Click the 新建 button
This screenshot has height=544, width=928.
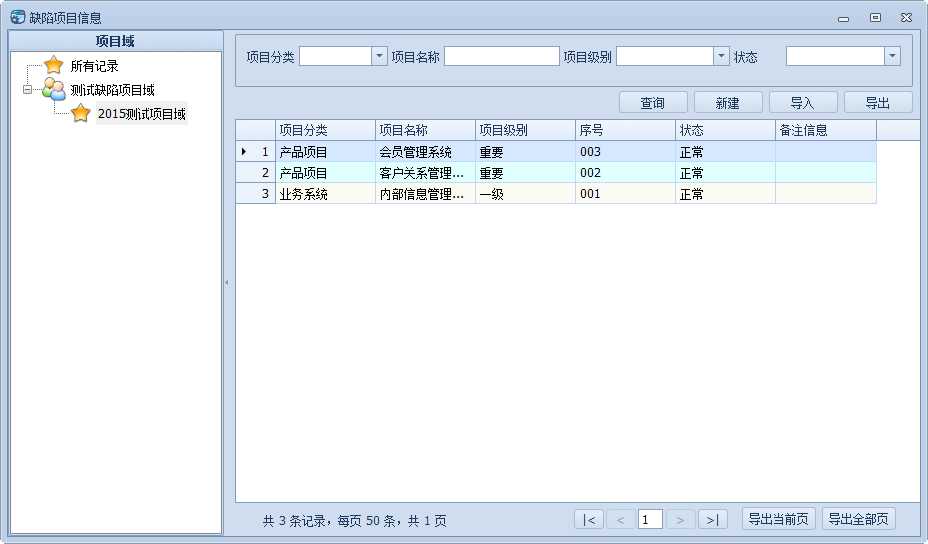coord(728,103)
